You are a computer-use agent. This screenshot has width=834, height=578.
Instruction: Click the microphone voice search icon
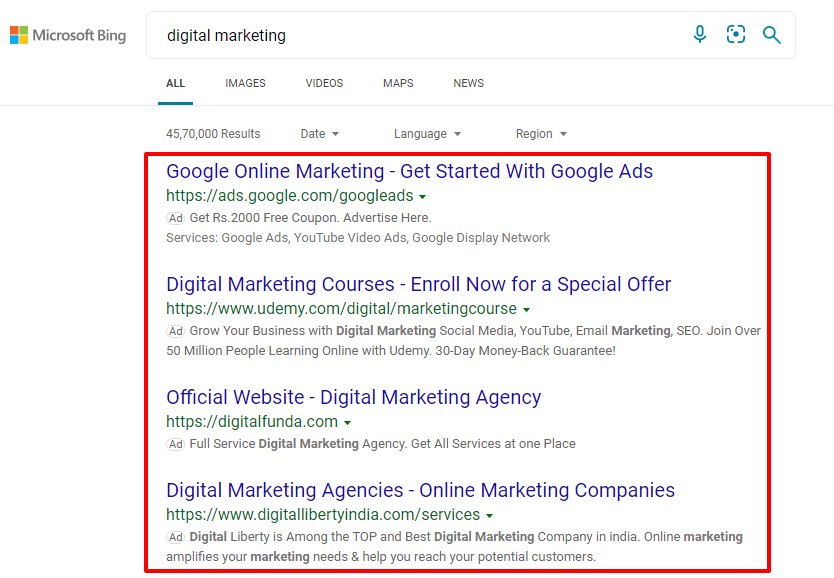point(700,35)
